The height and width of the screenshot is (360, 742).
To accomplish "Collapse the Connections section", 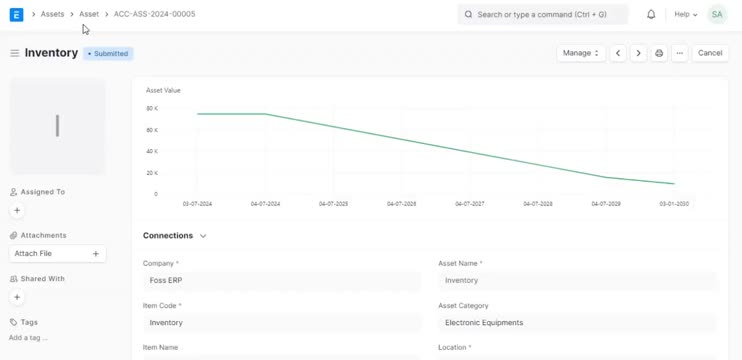I will (203, 236).
